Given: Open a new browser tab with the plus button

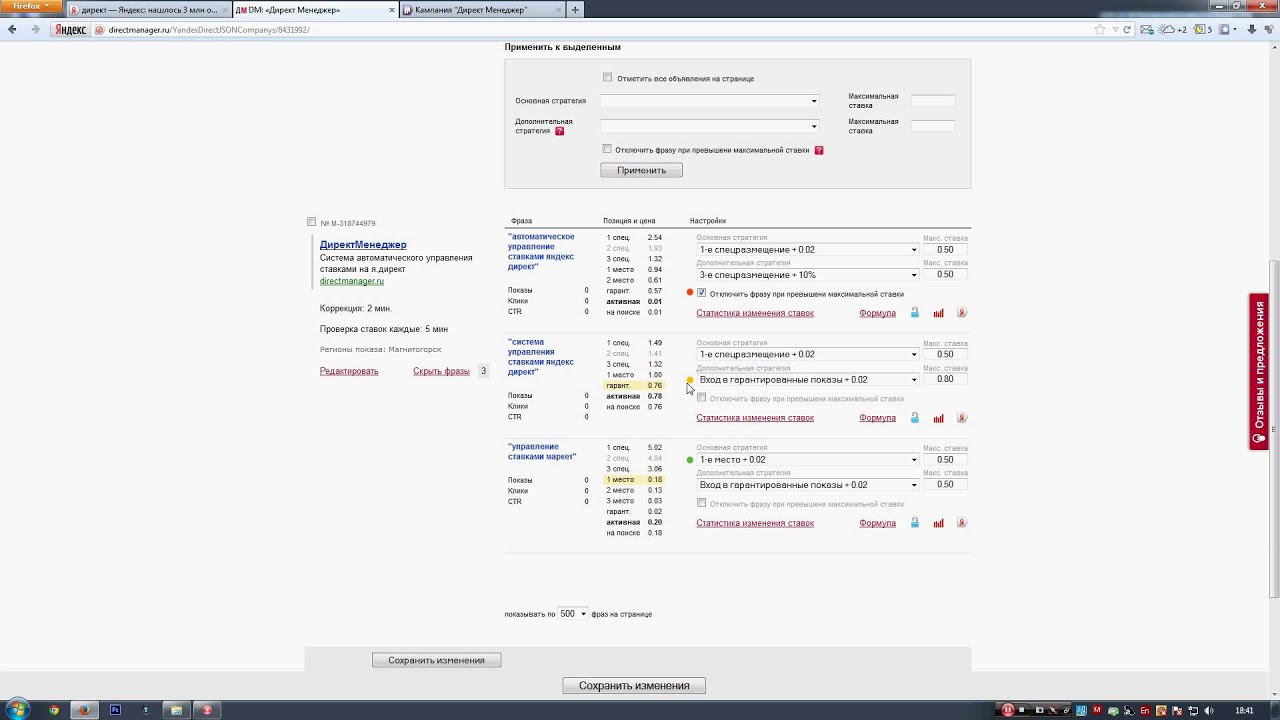Looking at the screenshot, I should (575, 10).
